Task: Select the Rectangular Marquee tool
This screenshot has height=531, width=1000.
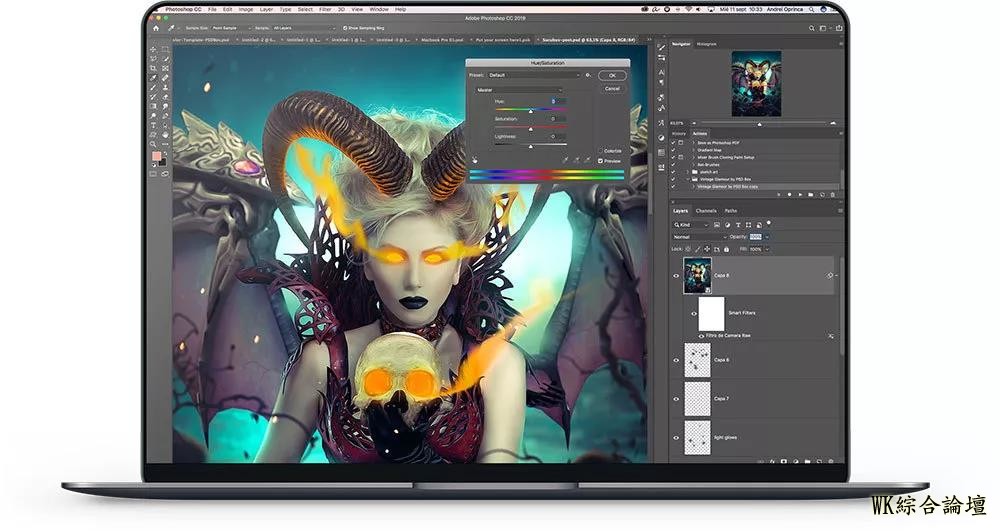Action: point(165,49)
